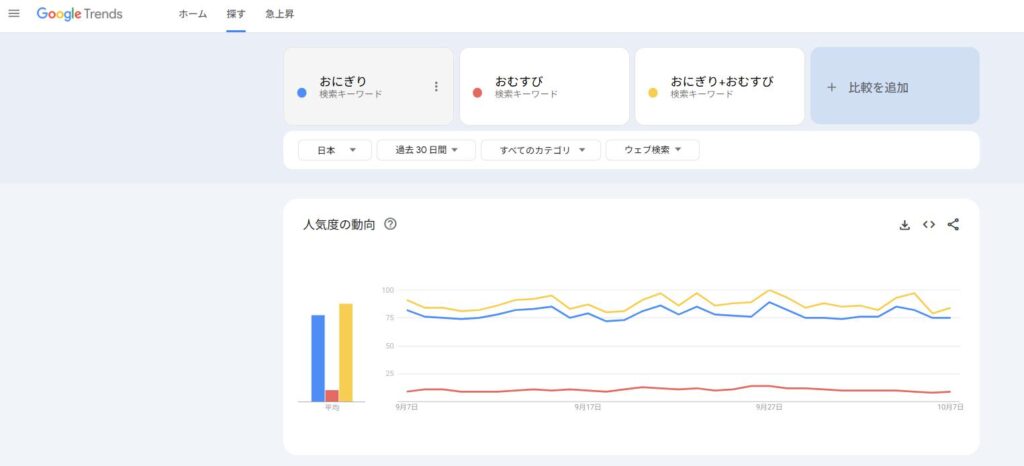
Task: Go to the ホーム tab
Action: [x=193, y=15]
